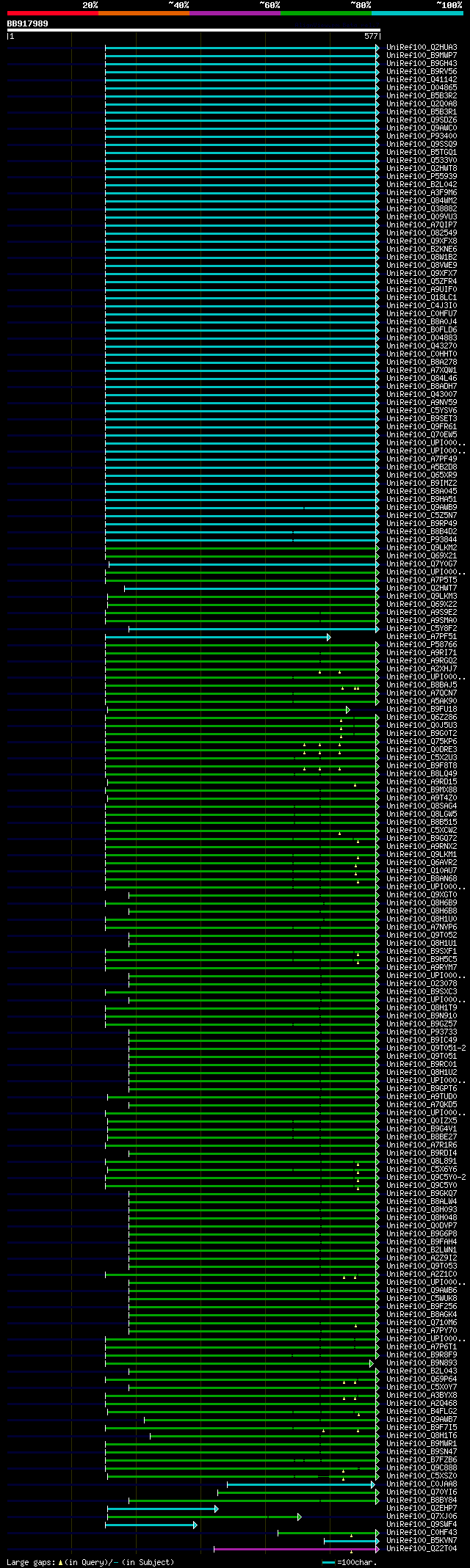Select UniRef100_C0HF43 hit label
The height and width of the screenshot is (1568, 470).
(422, 1533)
